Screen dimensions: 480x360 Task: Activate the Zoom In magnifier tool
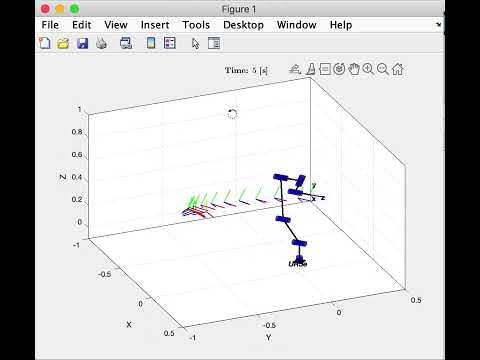click(368, 69)
